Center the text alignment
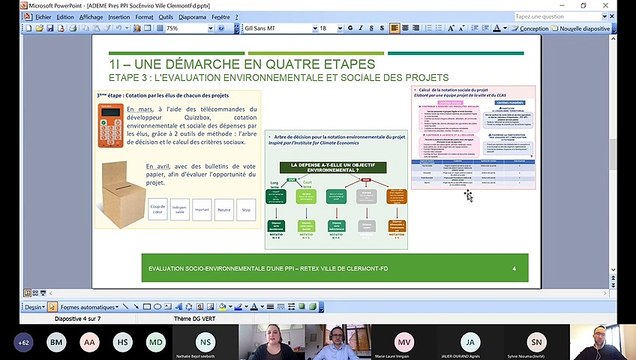The image size is (636, 360). click(405, 28)
